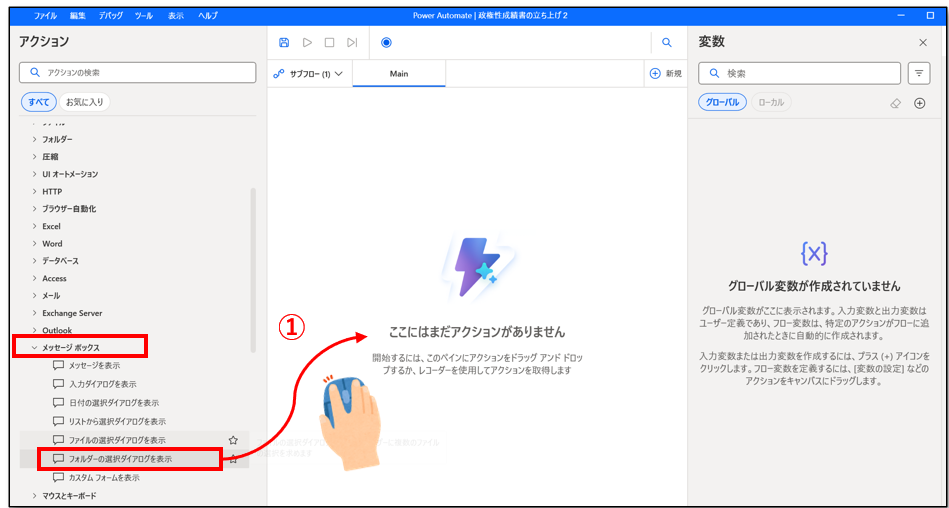The width and height of the screenshot is (949, 508).
Task: Select the Main subflow tab
Action: click(398, 74)
